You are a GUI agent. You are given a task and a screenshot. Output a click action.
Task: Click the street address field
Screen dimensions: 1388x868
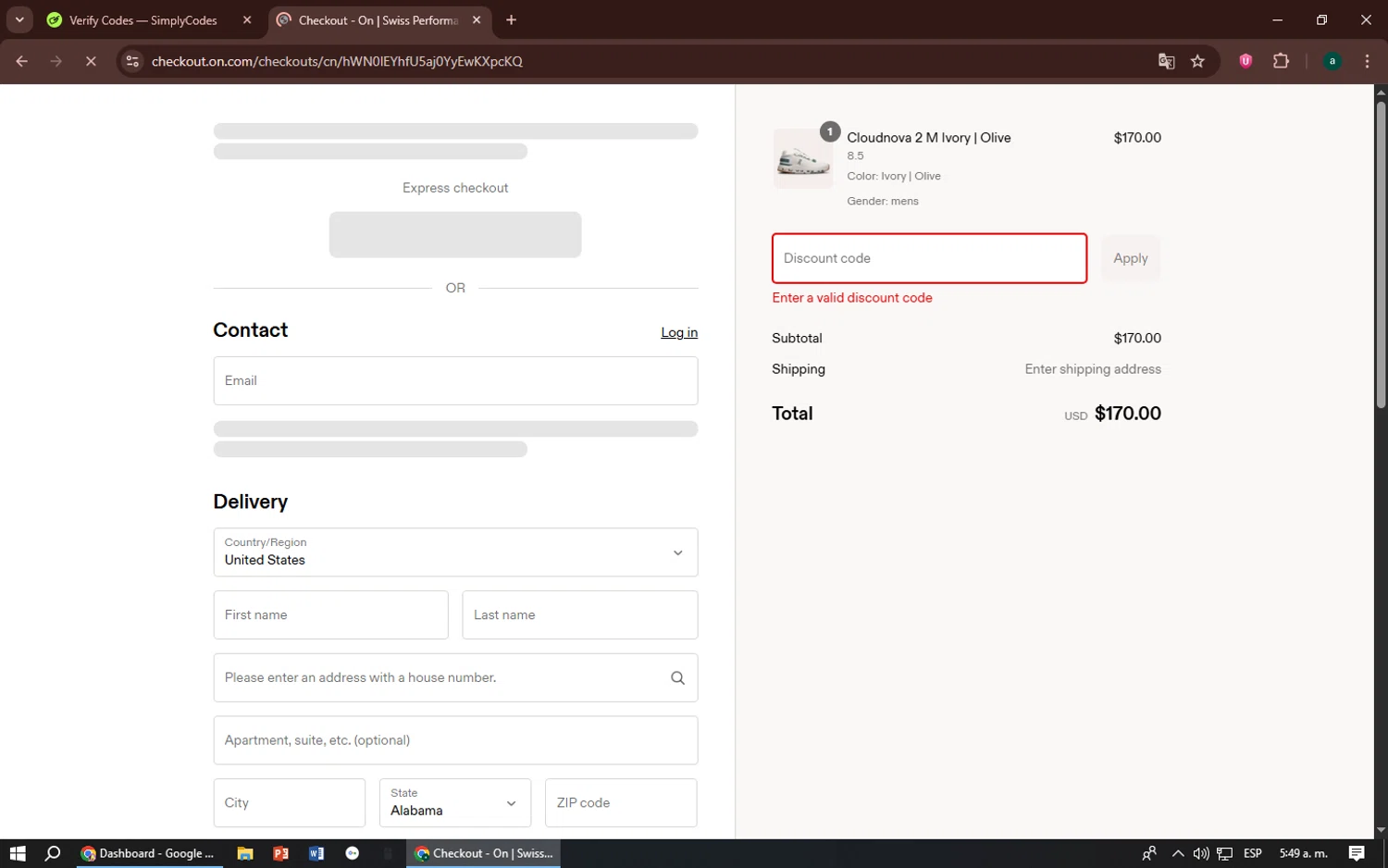(x=455, y=677)
